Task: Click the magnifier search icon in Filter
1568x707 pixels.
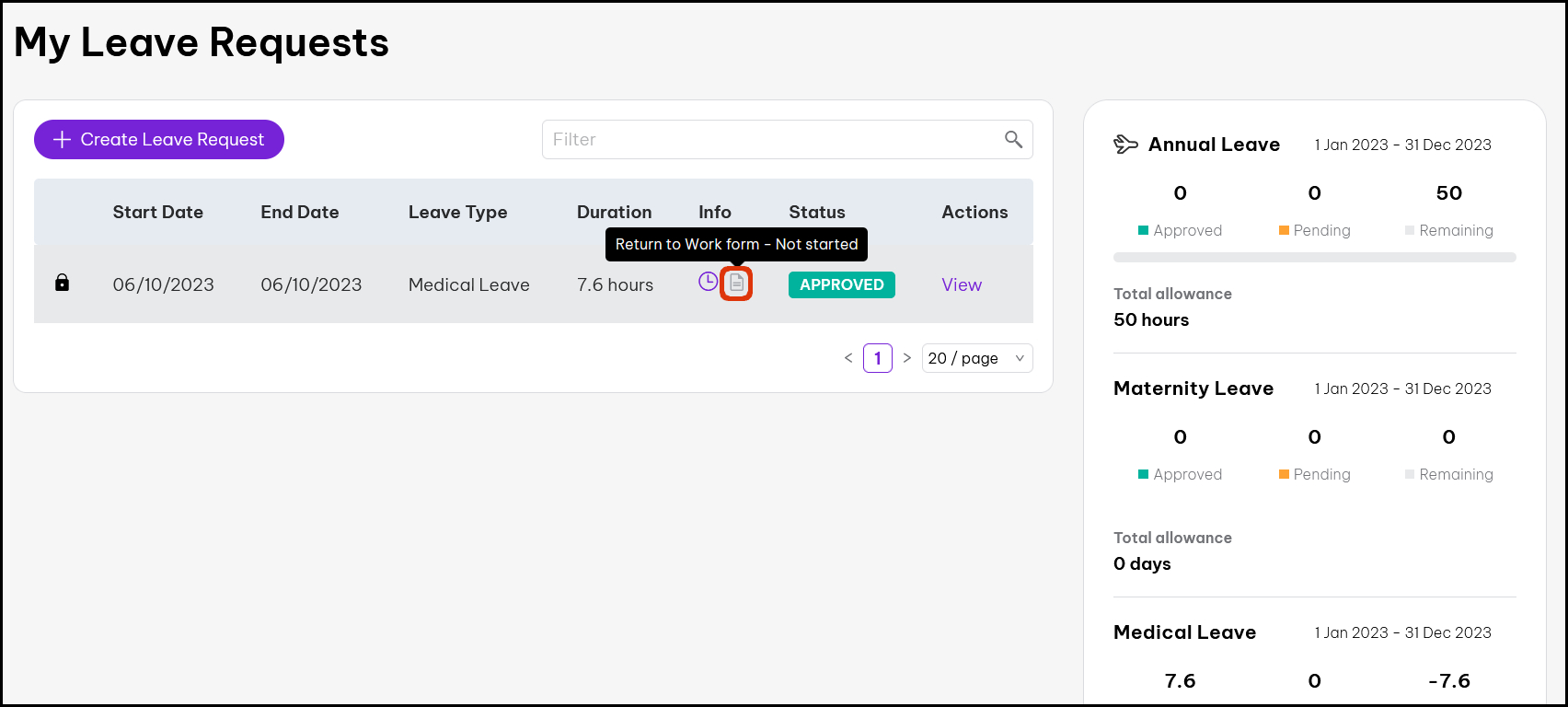Action: pyautogui.click(x=1013, y=139)
